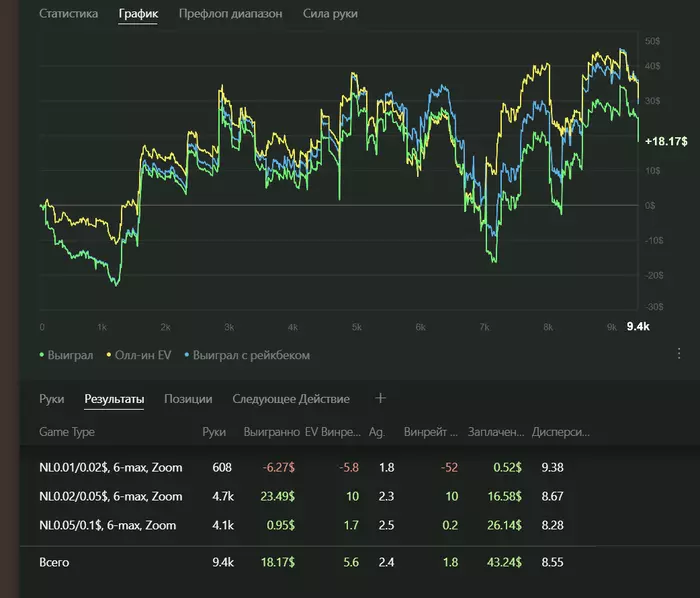Click the Всего totals row
Image resolution: width=700 pixels, height=598 pixels.
[57, 563]
